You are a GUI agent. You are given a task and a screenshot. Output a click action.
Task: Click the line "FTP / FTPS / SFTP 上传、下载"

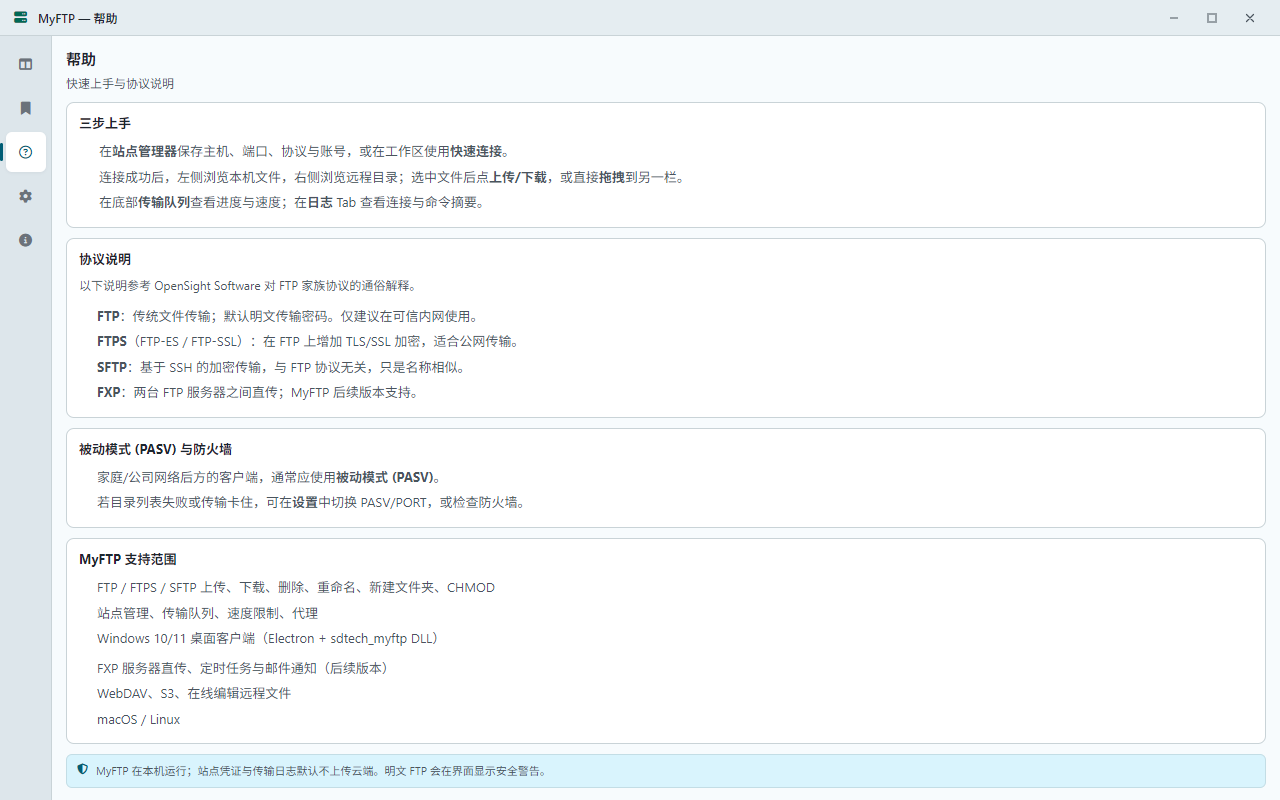point(296,587)
